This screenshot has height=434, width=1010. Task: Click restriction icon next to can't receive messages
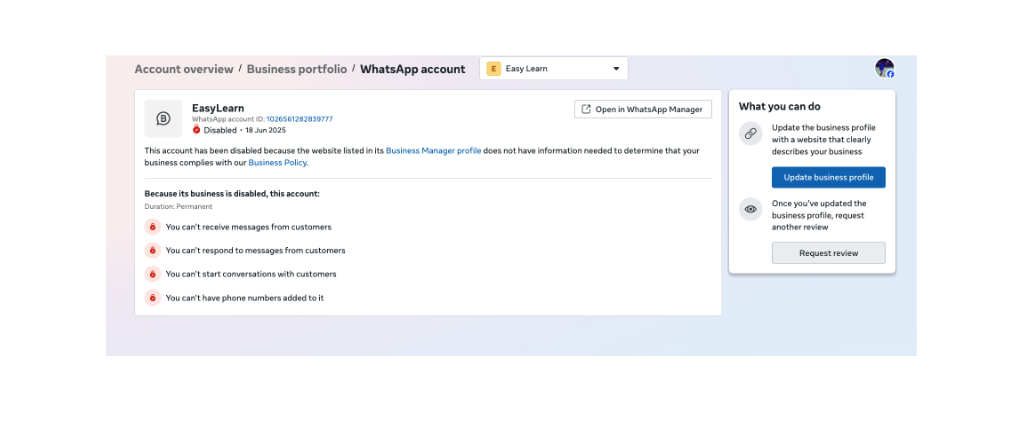click(153, 227)
